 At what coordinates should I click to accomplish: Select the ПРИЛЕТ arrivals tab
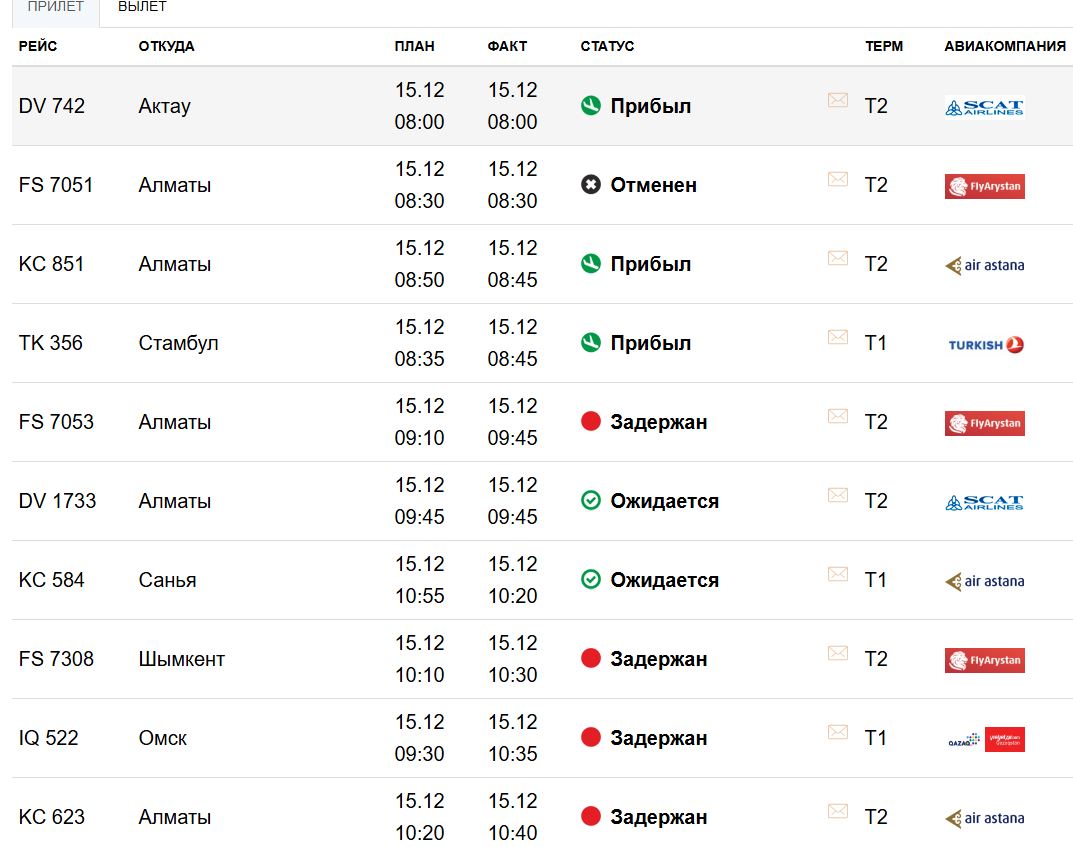[56, 7]
